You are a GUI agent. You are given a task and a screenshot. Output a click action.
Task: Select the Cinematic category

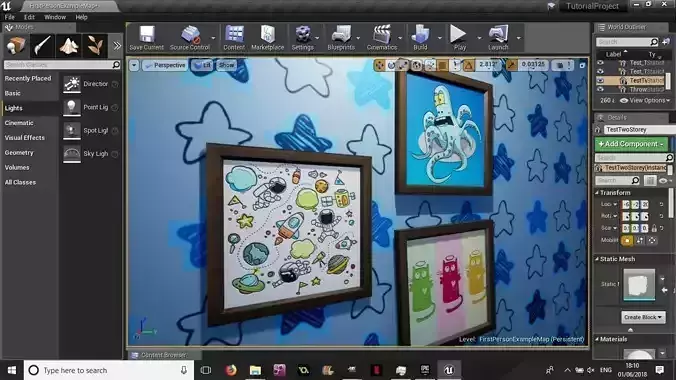[x=19, y=123]
